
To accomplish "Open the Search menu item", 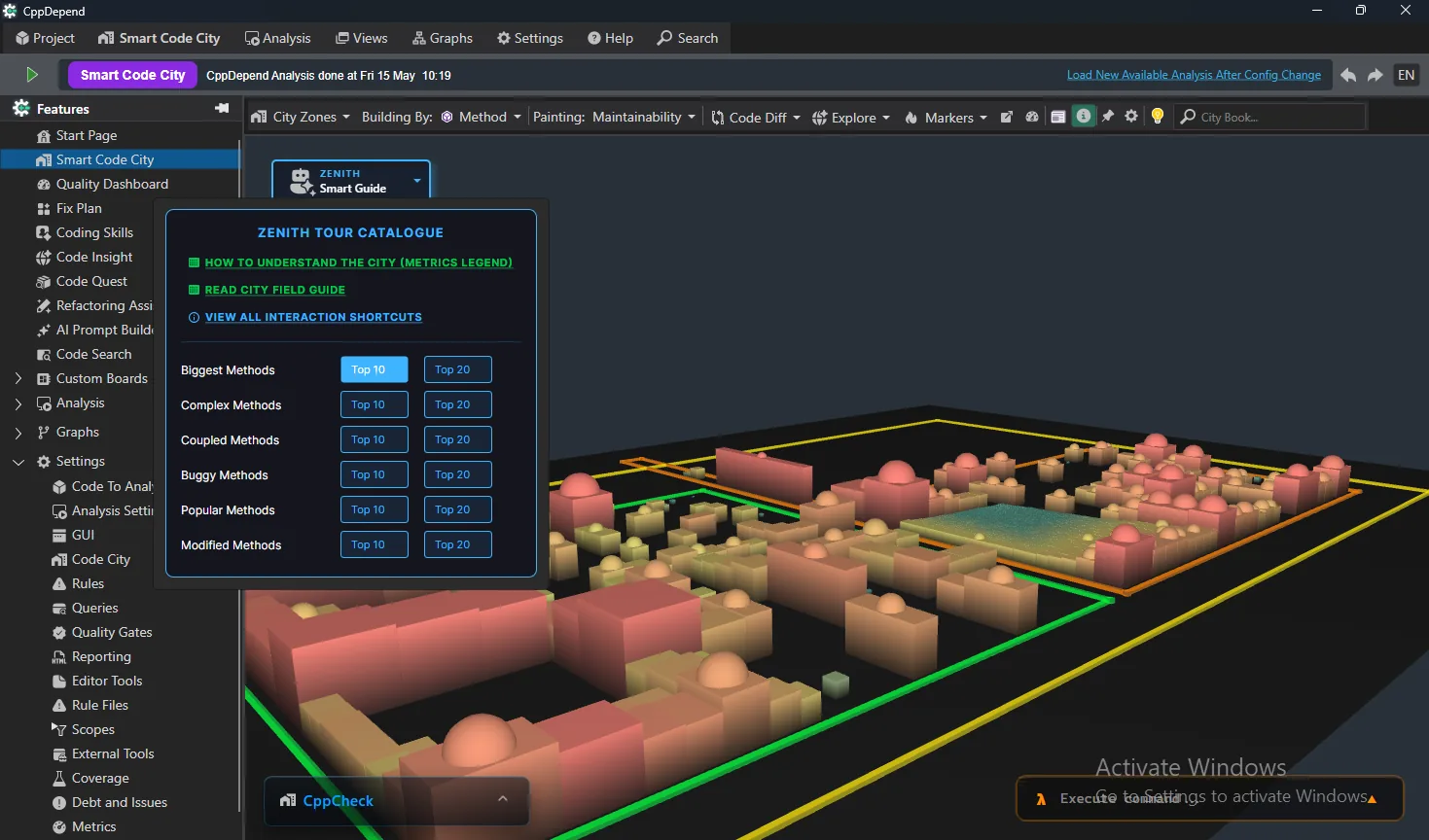I will [x=688, y=38].
